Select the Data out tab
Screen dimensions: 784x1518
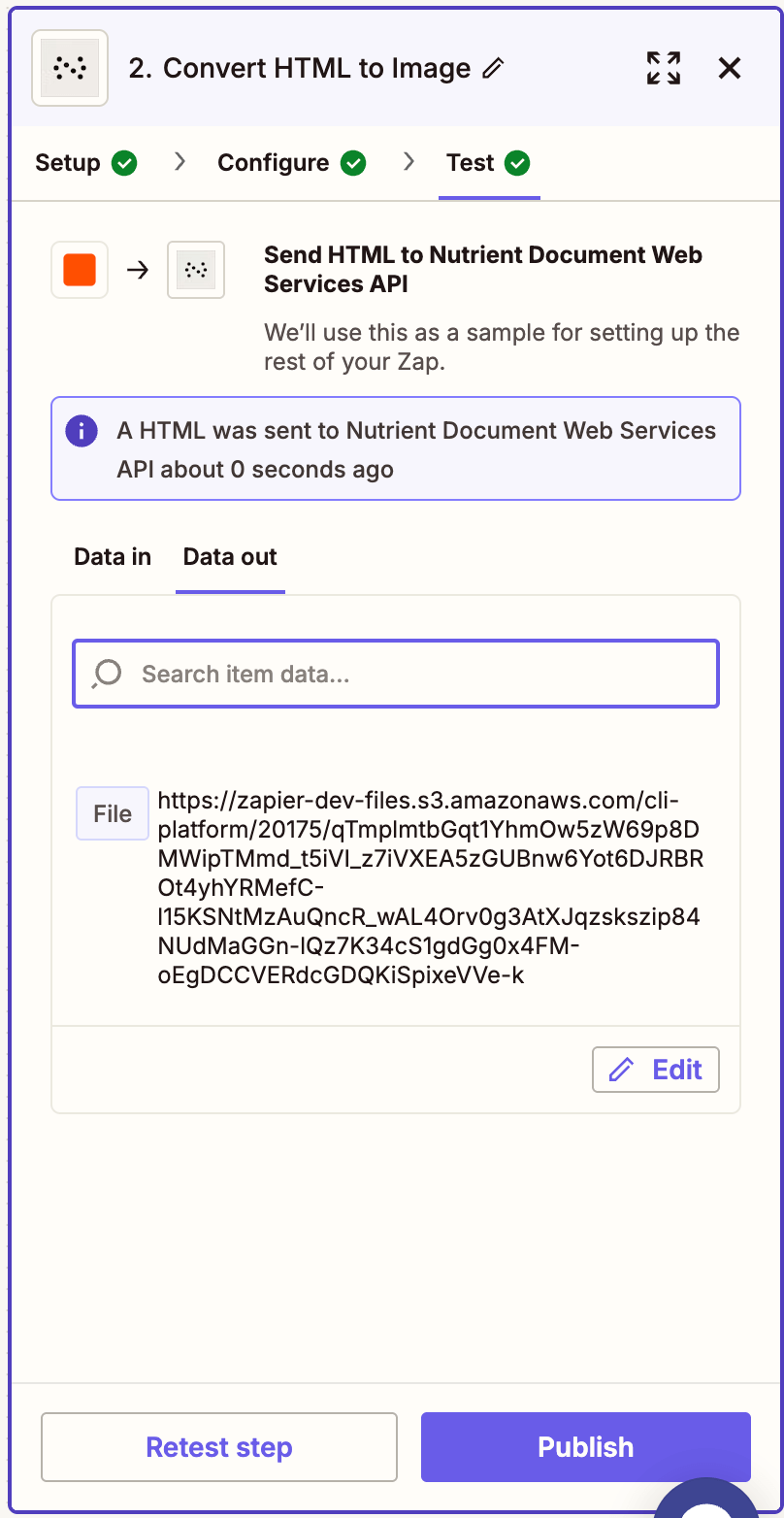pyautogui.click(x=229, y=556)
